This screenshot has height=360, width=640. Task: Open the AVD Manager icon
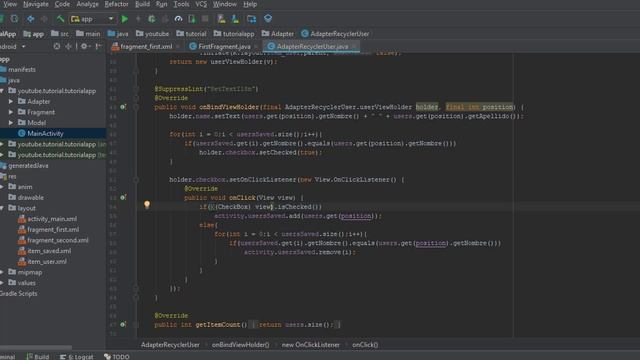pyautogui.click(x=221, y=19)
